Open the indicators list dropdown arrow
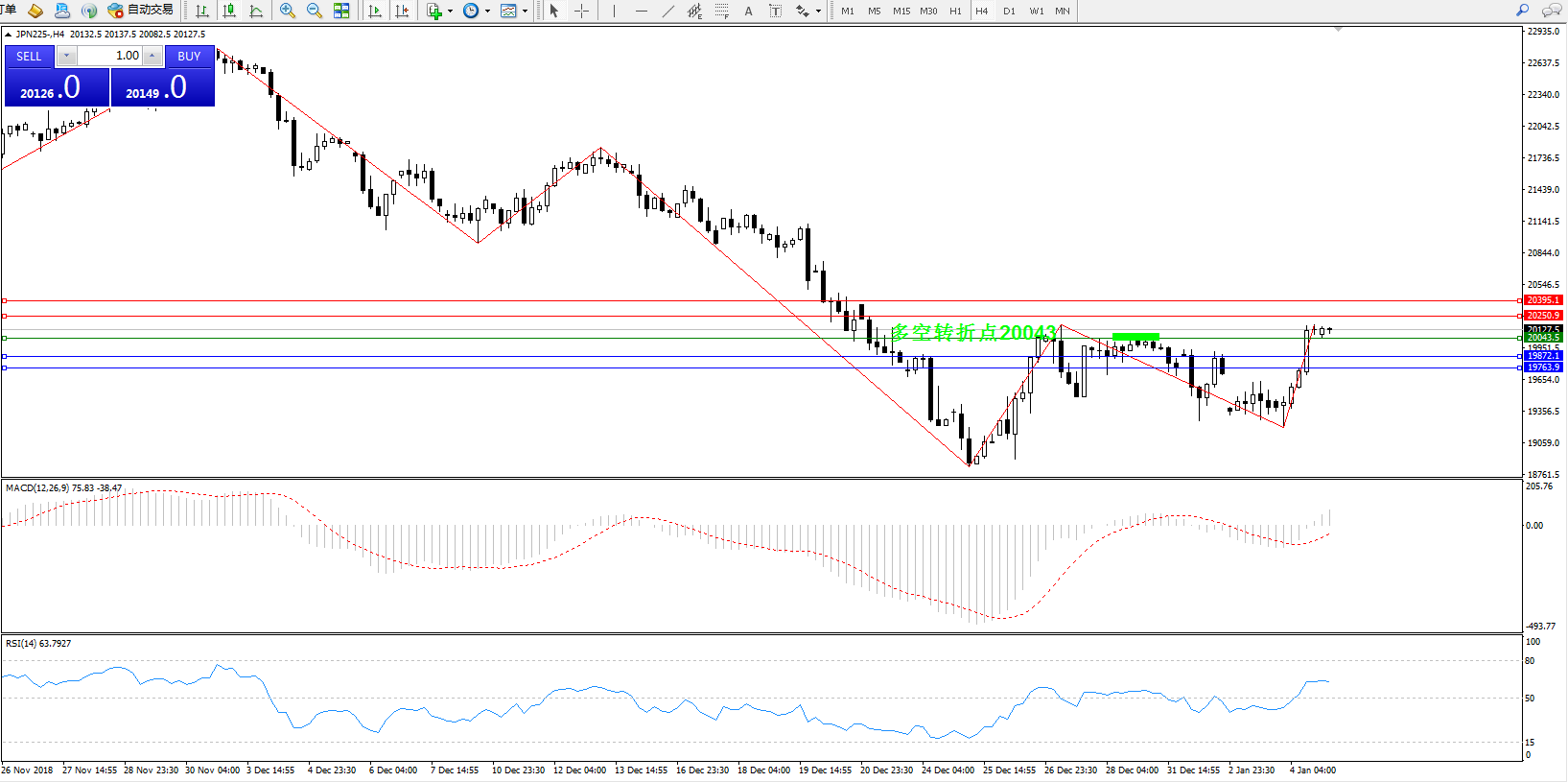This screenshot has width=1568, height=782. click(451, 12)
